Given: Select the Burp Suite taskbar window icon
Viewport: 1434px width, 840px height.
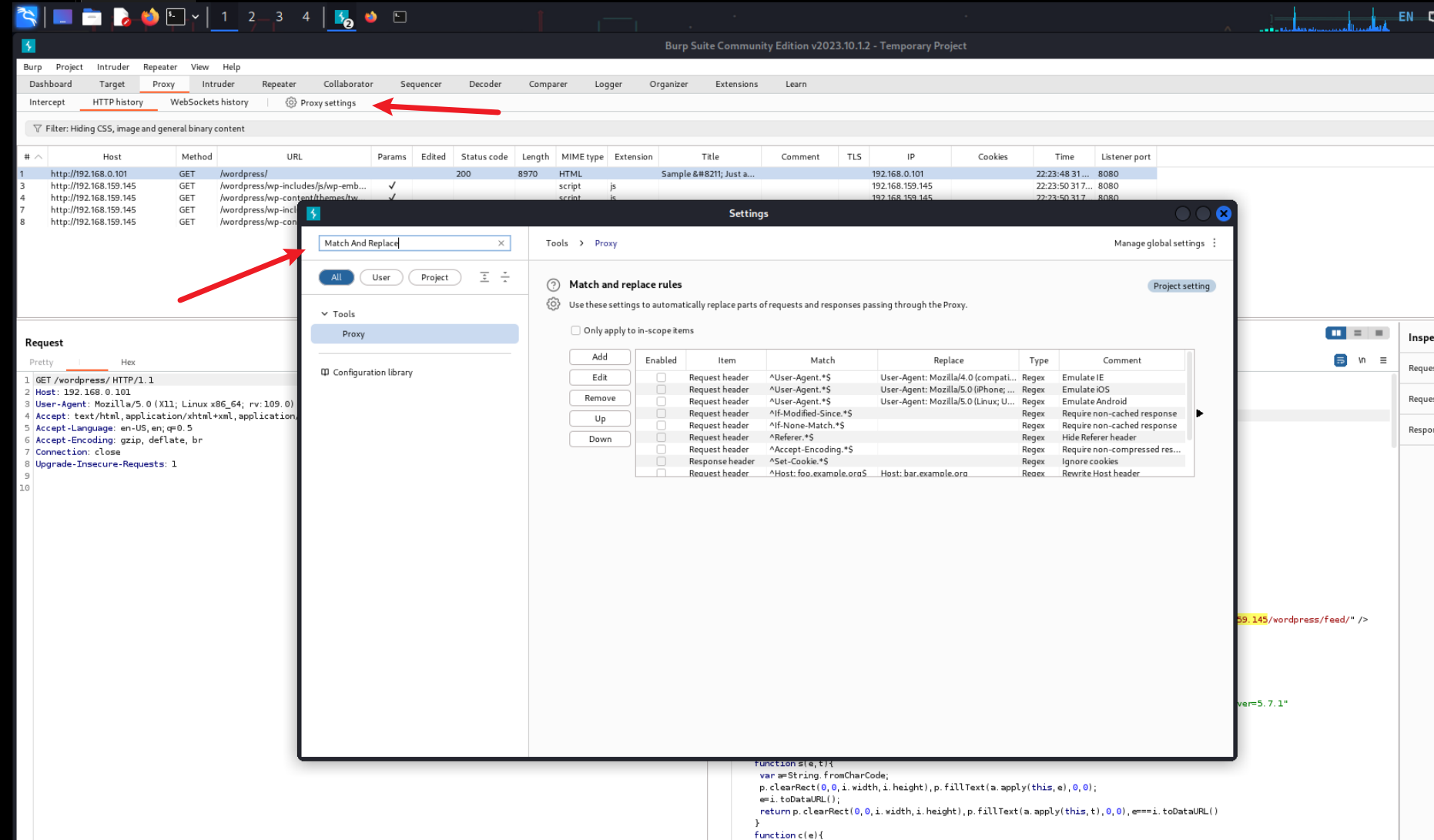Looking at the screenshot, I should pyautogui.click(x=343, y=17).
